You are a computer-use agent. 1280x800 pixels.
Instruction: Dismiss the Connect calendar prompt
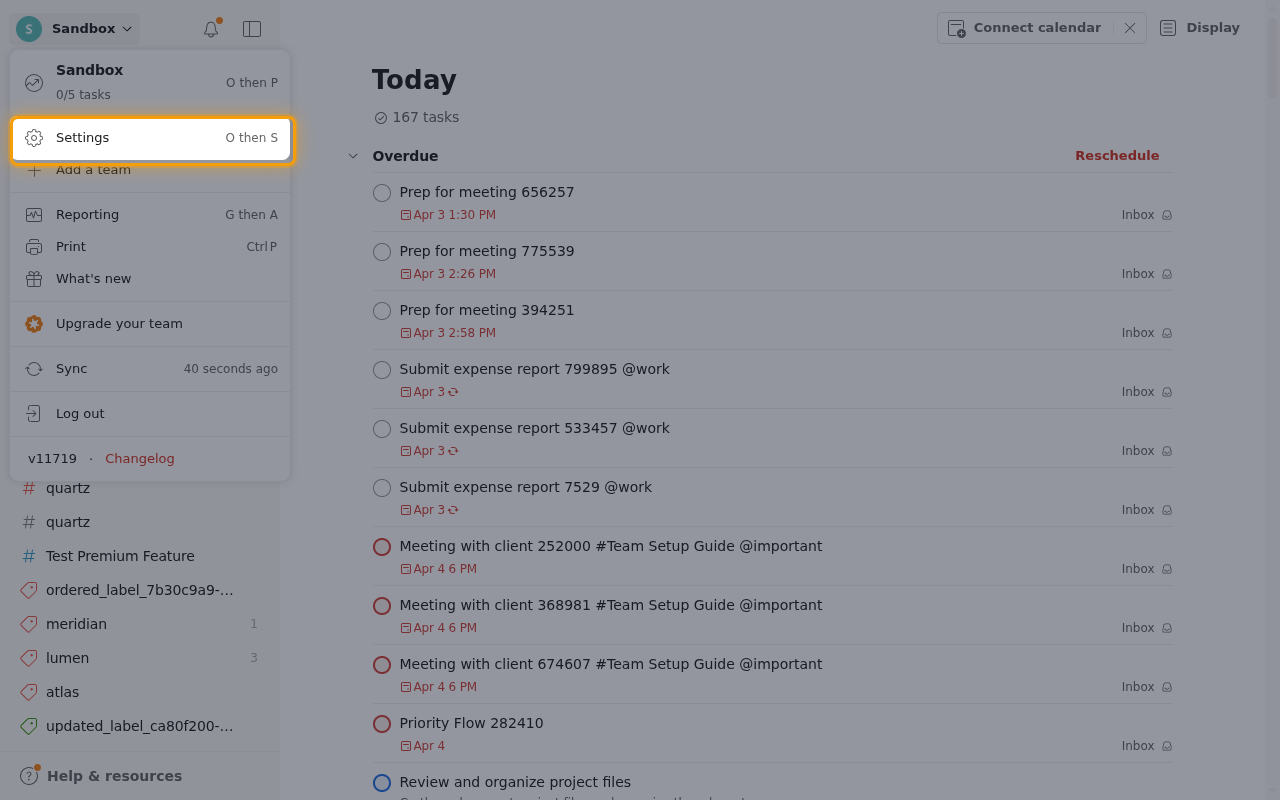(x=1130, y=28)
